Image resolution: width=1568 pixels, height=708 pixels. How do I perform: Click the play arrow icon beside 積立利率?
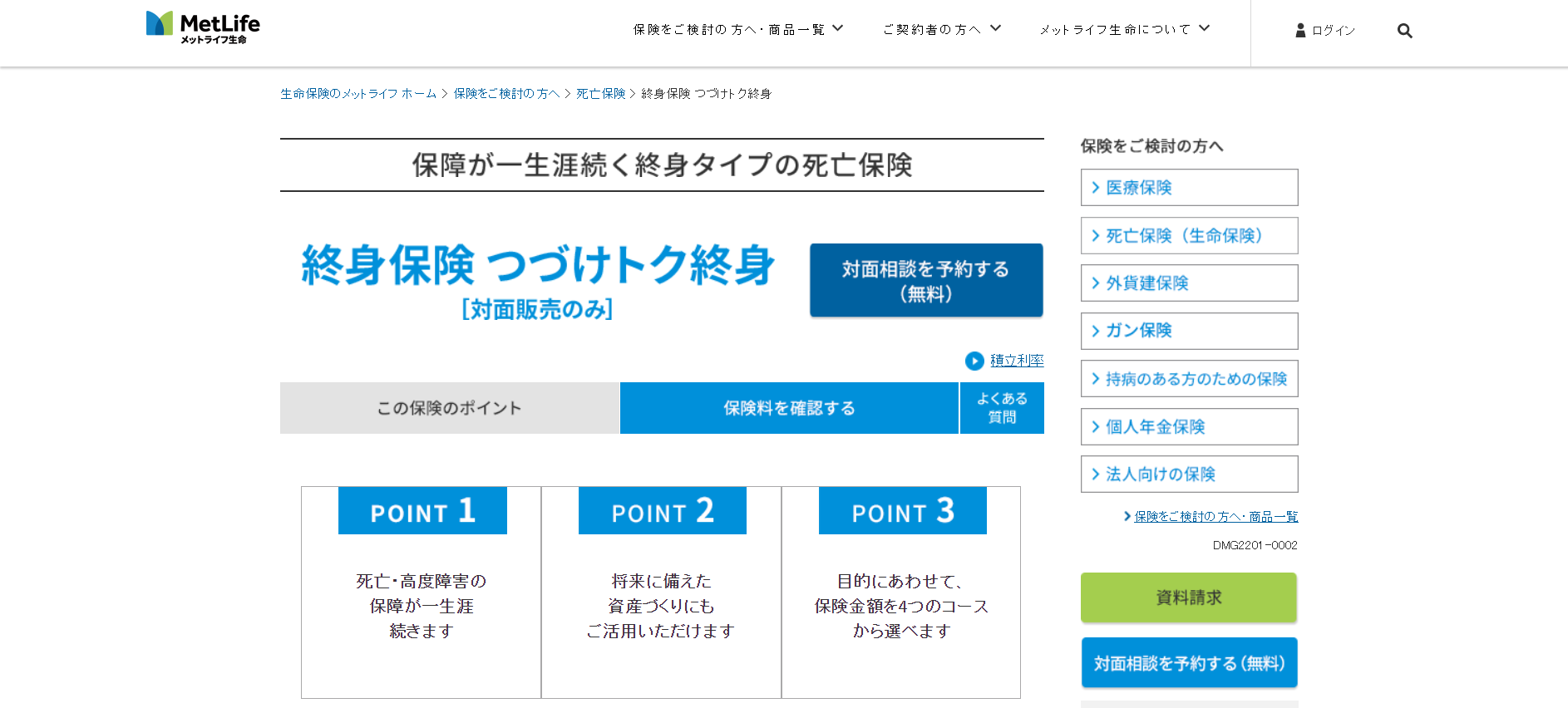point(974,361)
